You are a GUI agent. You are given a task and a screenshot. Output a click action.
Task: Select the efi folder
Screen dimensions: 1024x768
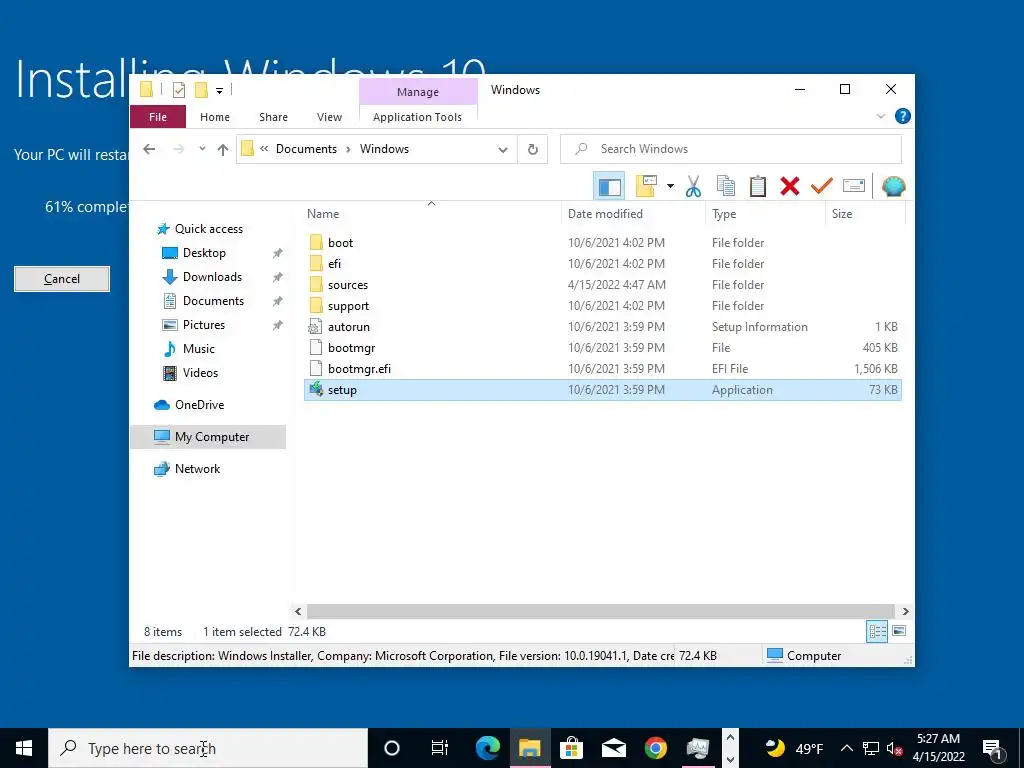(602, 264)
